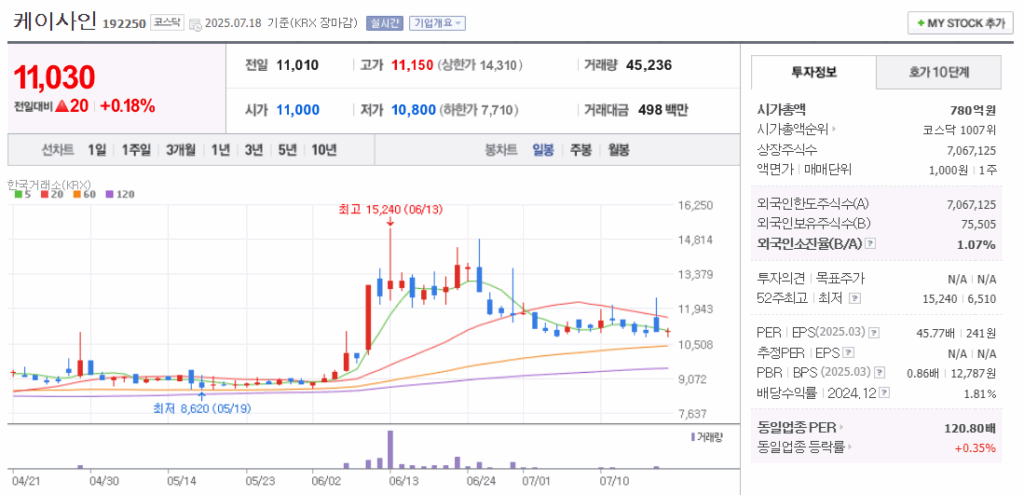Click the 액면가 1,000원 value

pyautogui.click(x=948, y=170)
